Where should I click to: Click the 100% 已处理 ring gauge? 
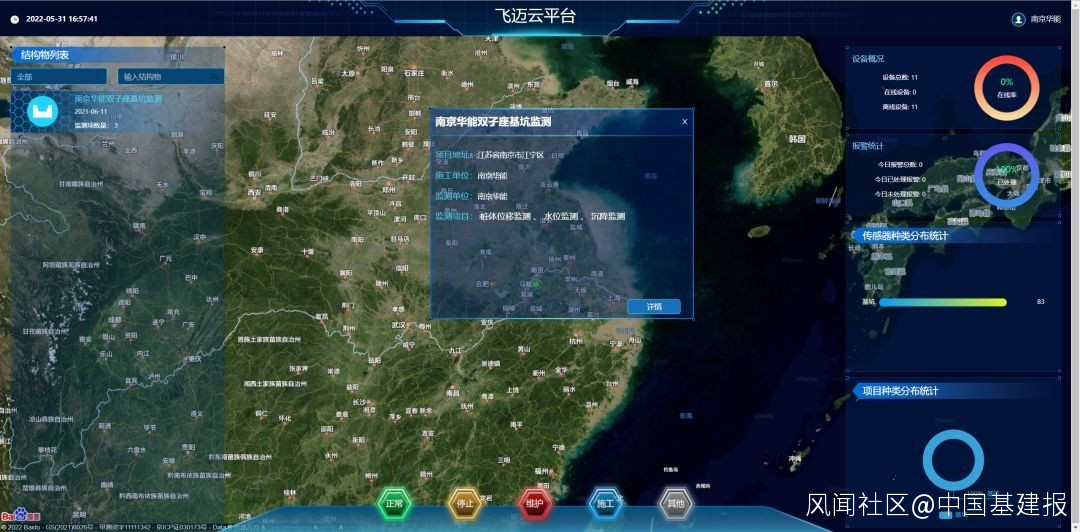[x=1006, y=176]
